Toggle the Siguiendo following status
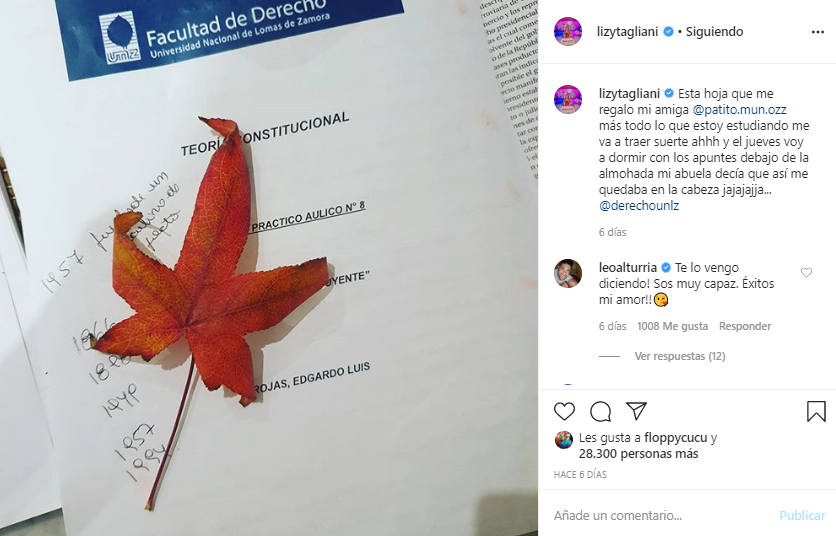836x536 pixels. (714, 31)
